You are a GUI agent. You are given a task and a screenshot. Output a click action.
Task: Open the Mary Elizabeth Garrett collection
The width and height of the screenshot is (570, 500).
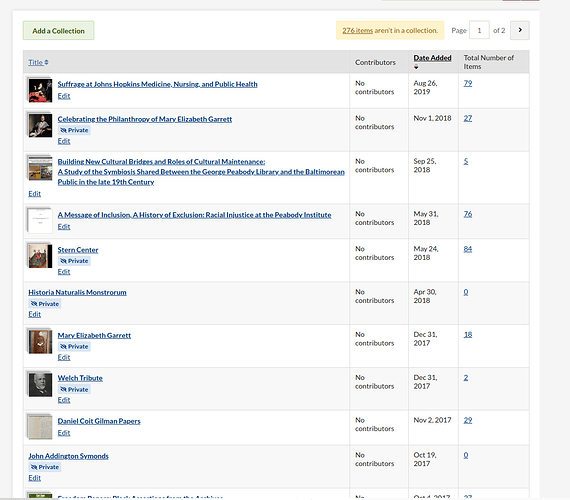pyautogui.click(x=94, y=335)
